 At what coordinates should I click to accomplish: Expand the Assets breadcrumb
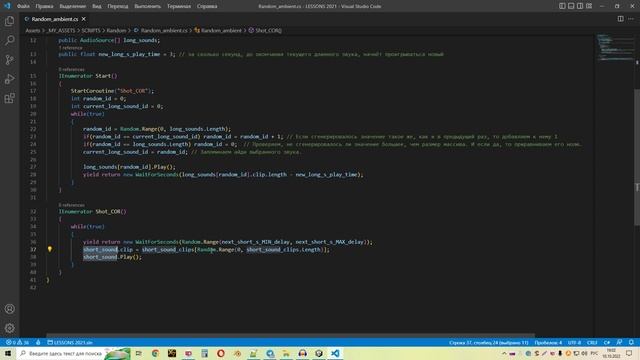coord(33,30)
